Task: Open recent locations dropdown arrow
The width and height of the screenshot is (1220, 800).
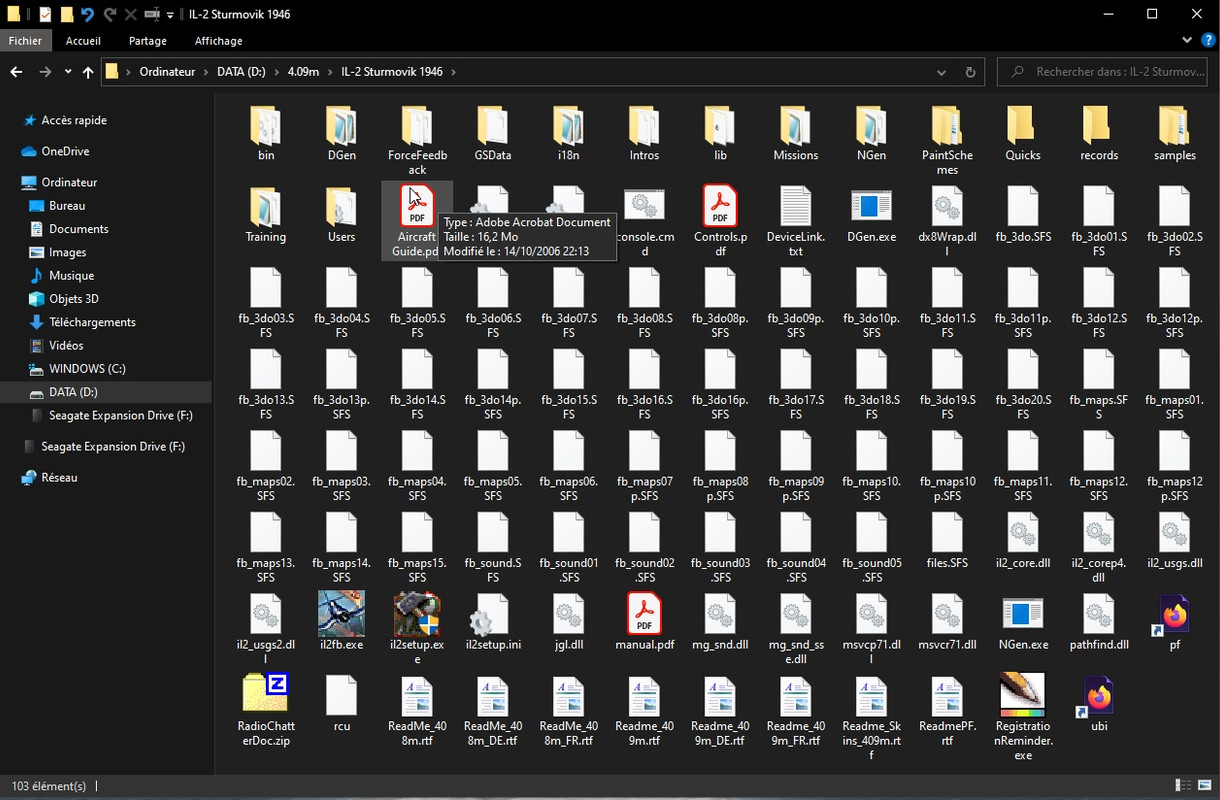Action: click(x=68, y=72)
